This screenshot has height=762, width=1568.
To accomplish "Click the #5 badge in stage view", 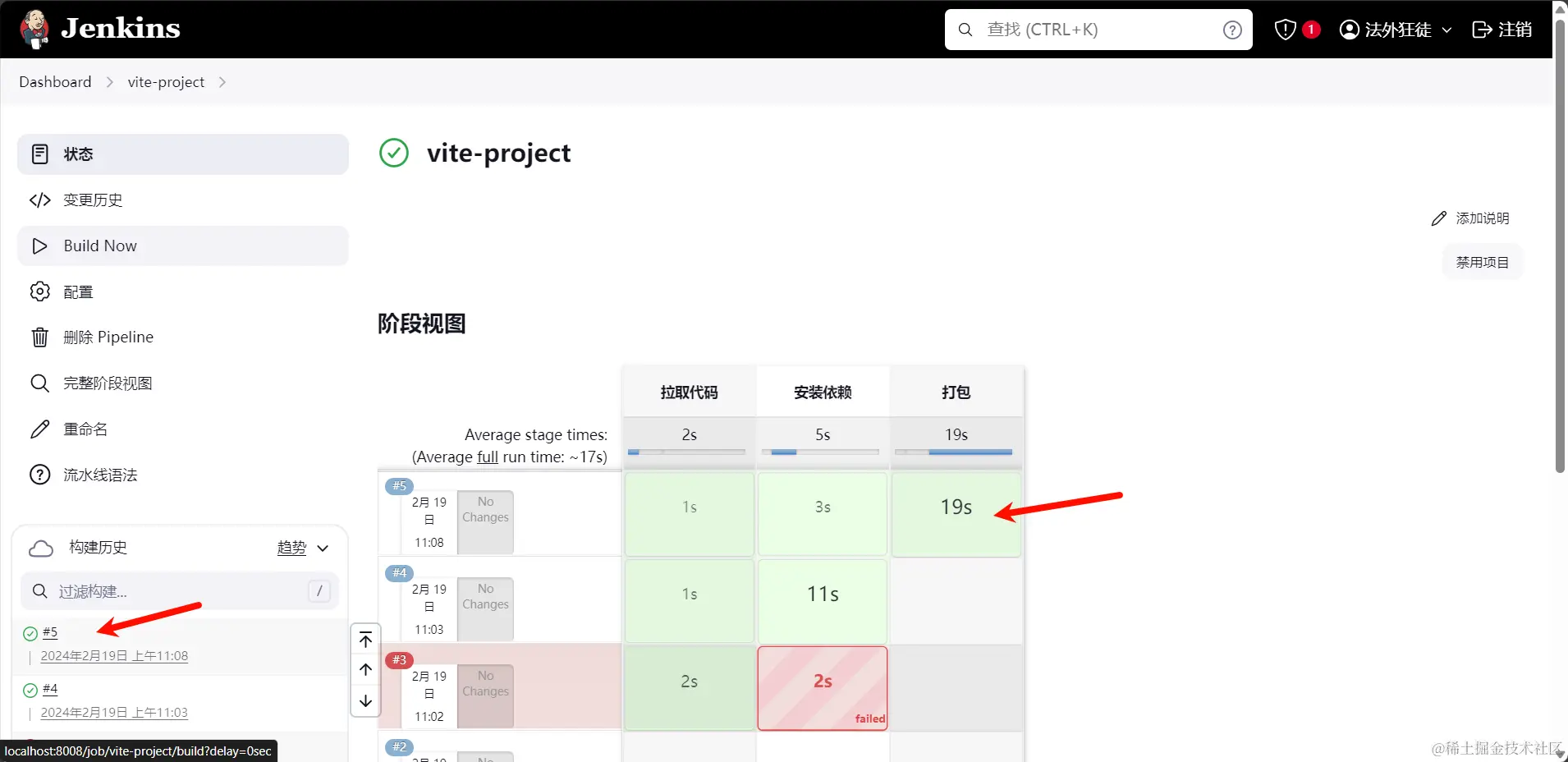I will click(x=399, y=486).
